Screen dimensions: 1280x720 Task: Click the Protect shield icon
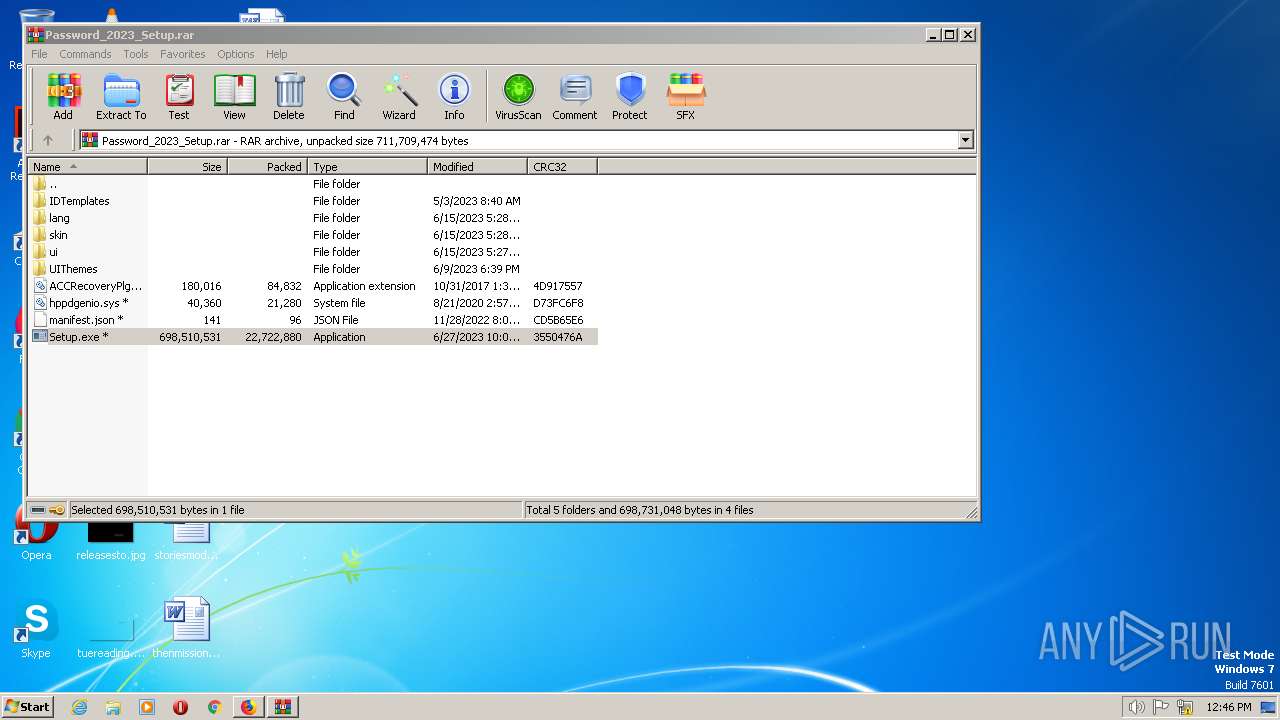pos(630,97)
